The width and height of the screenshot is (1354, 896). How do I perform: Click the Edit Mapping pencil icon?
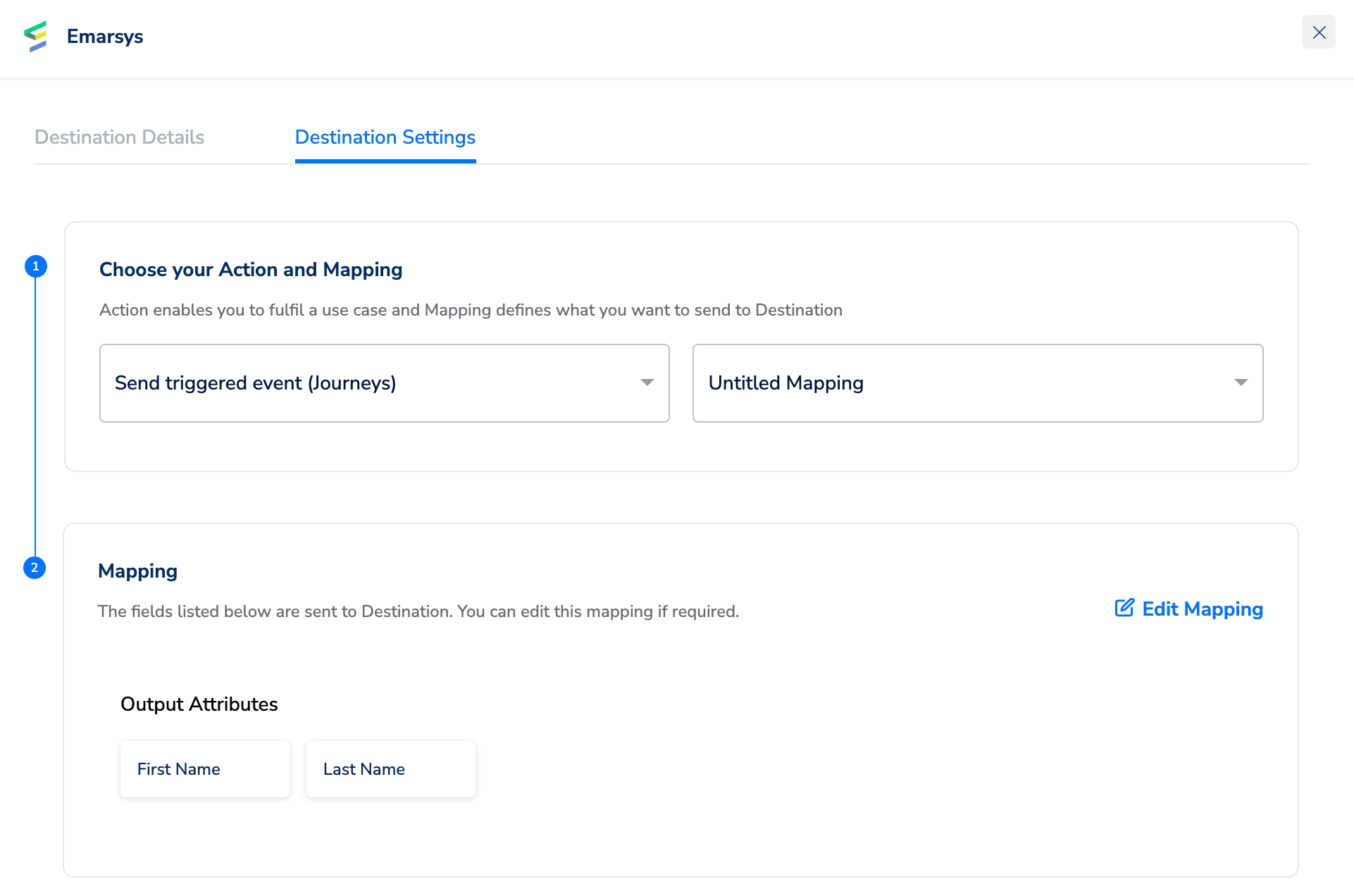[x=1124, y=608]
